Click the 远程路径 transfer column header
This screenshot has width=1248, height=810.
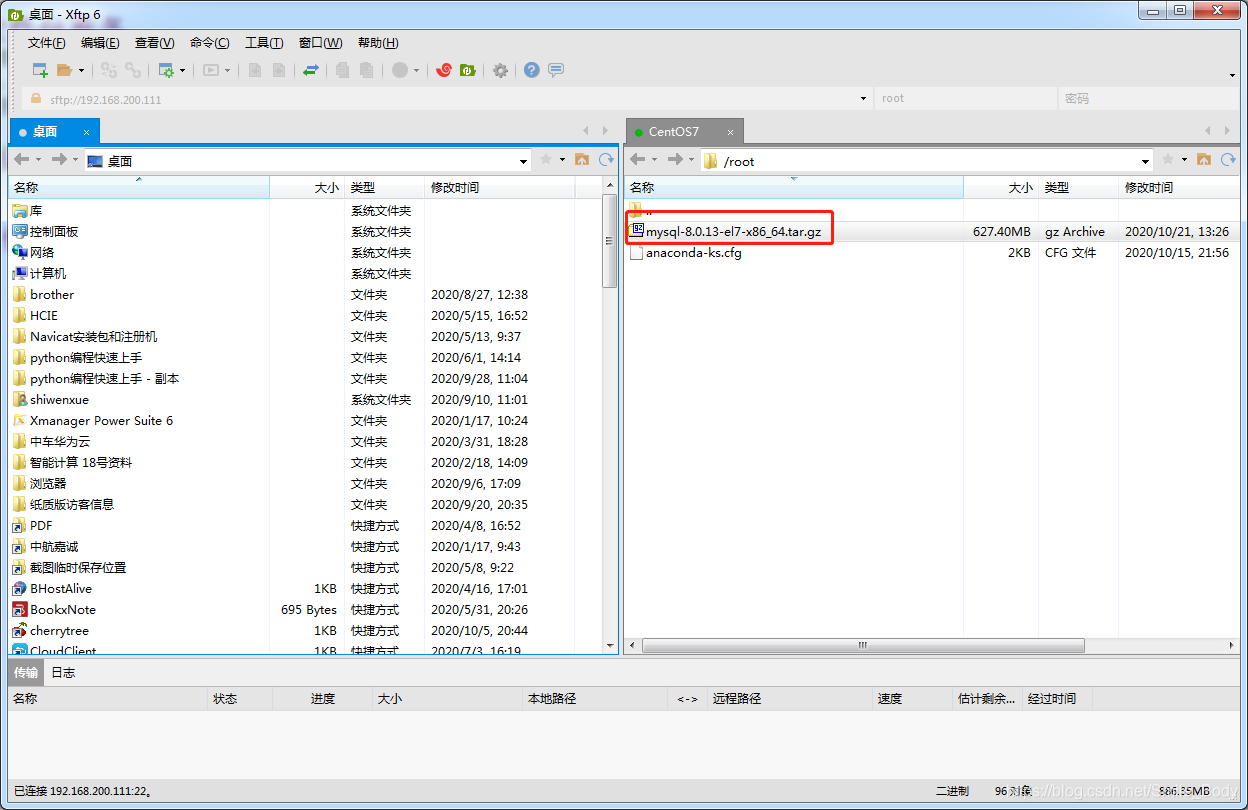point(789,698)
